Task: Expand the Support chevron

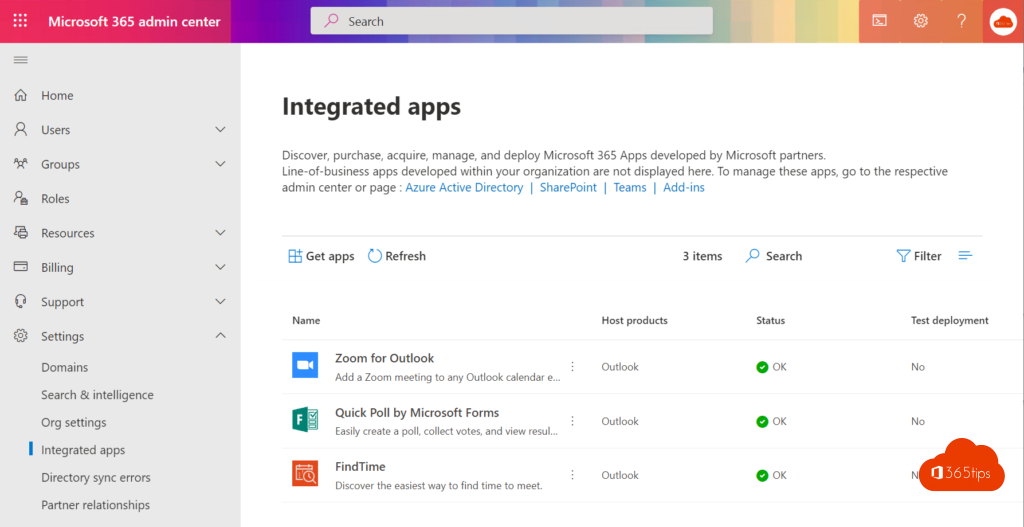Action: (221, 302)
